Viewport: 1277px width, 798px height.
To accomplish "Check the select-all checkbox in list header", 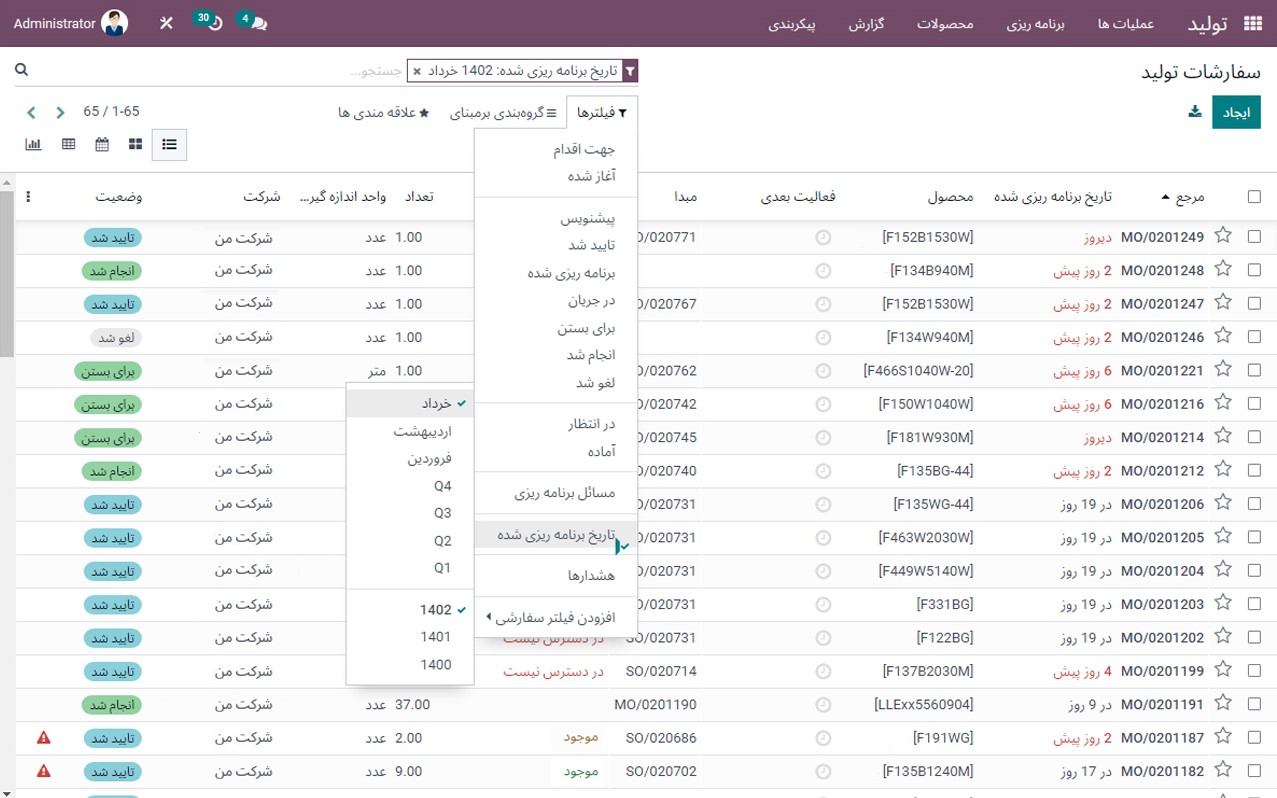I will click(x=1254, y=197).
